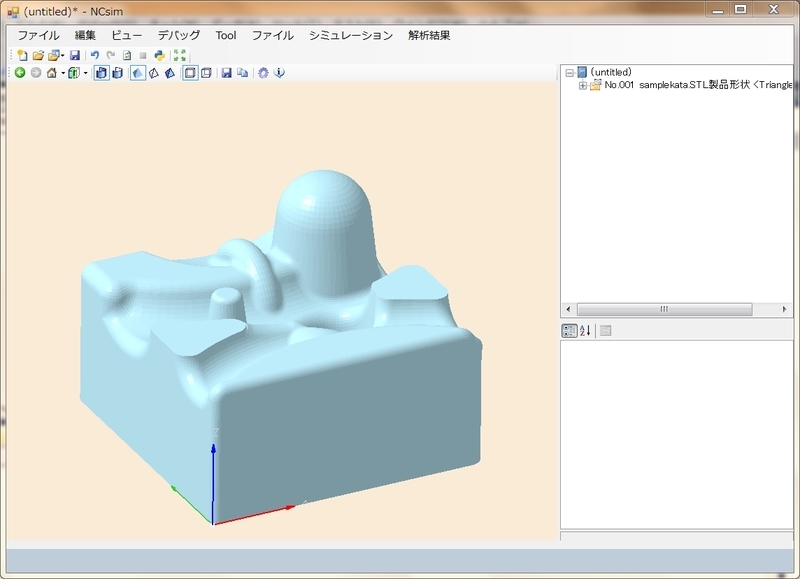Open the view-cube dropdown arrow

(x=85, y=72)
